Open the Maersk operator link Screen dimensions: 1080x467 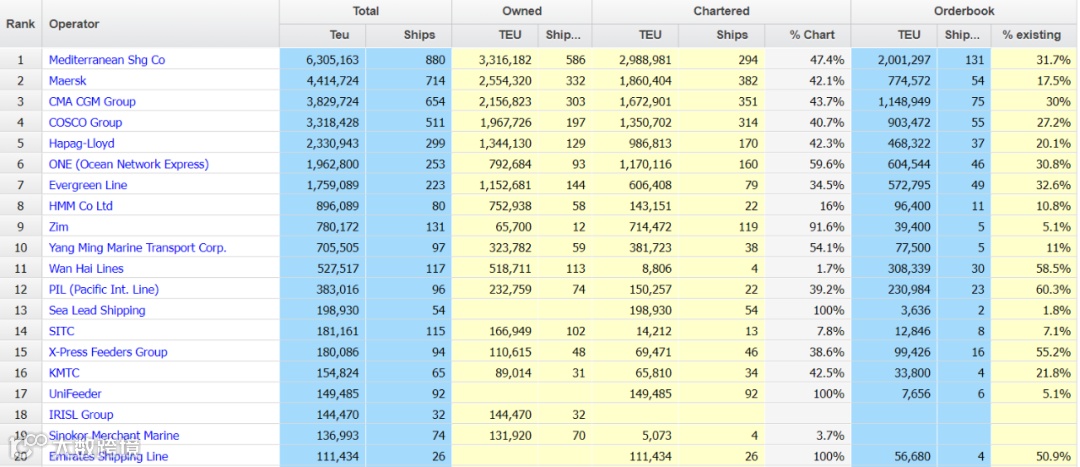pyautogui.click(x=68, y=81)
